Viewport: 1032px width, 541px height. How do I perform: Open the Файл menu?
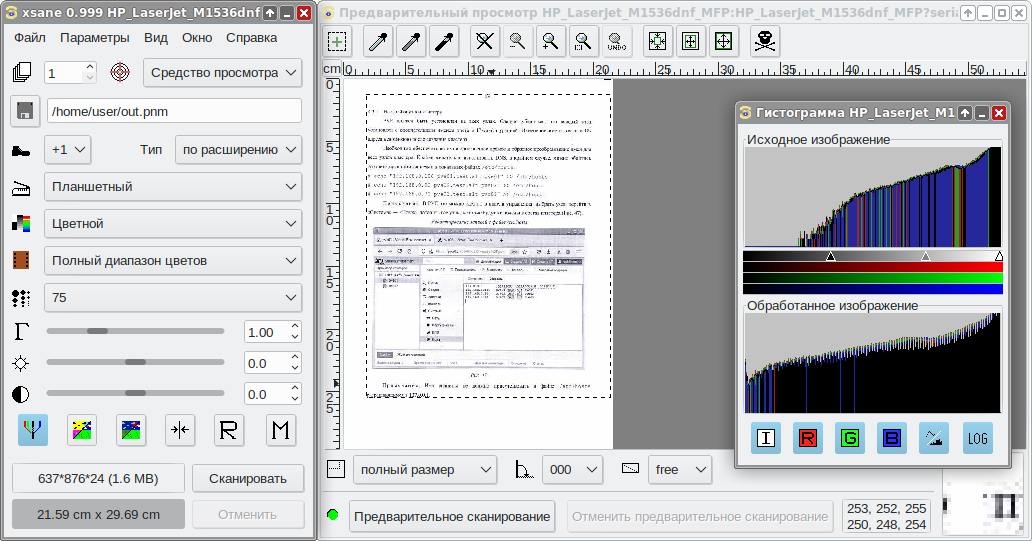coord(30,38)
